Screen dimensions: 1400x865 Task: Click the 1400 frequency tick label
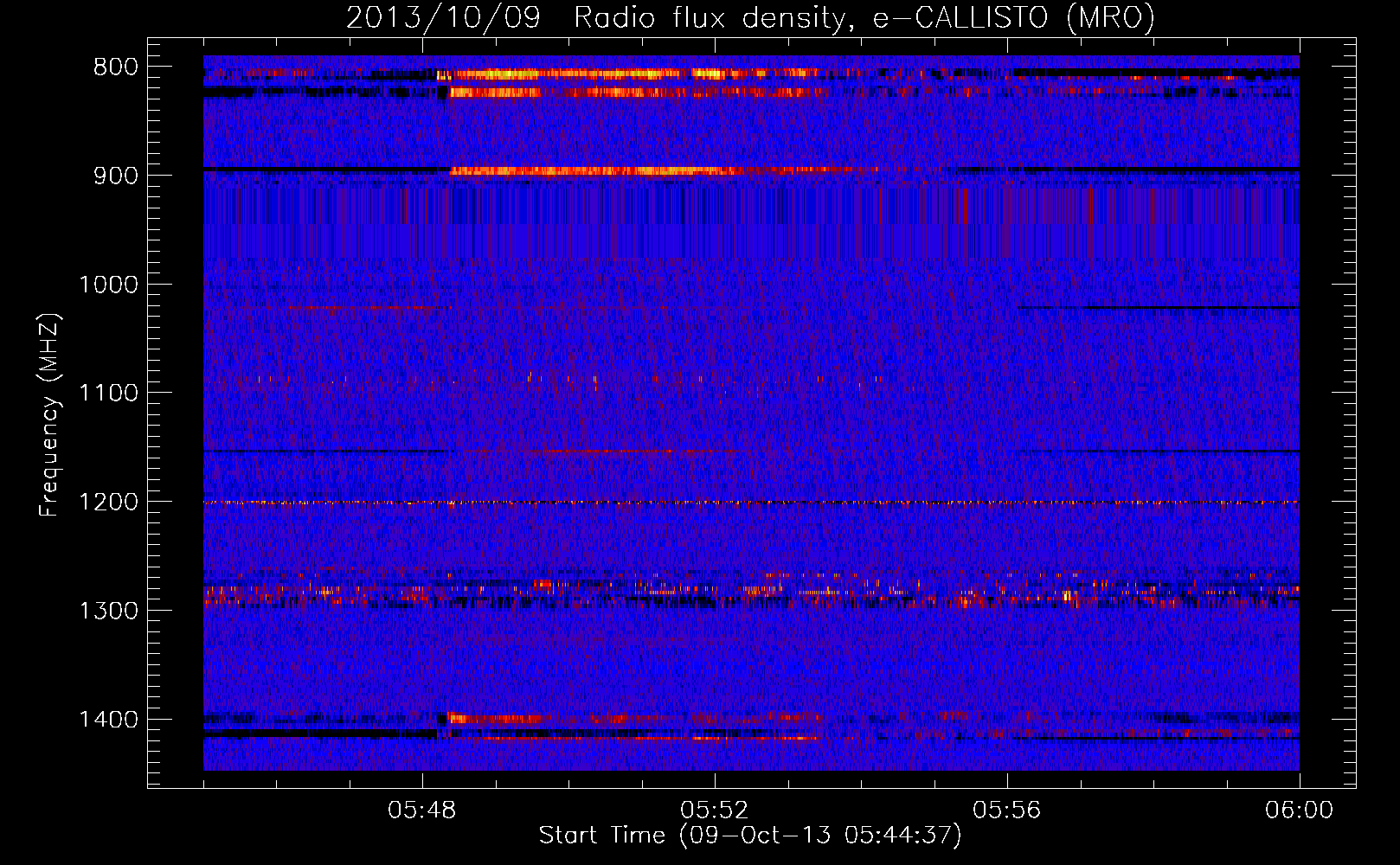pyautogui.click(x=108, y=720)
